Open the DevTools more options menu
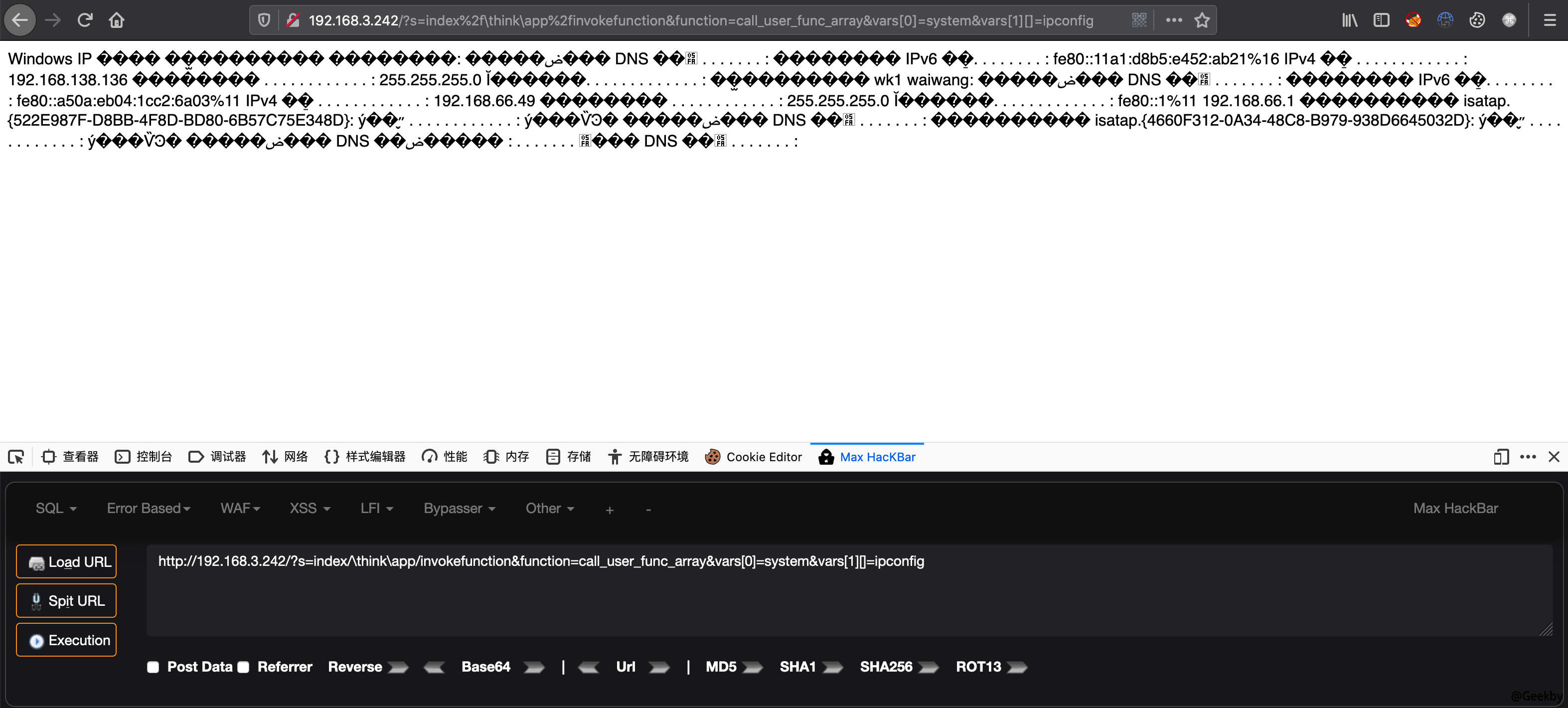Viewport: 1568px width, 708px height. click(x=1528, y=457)
